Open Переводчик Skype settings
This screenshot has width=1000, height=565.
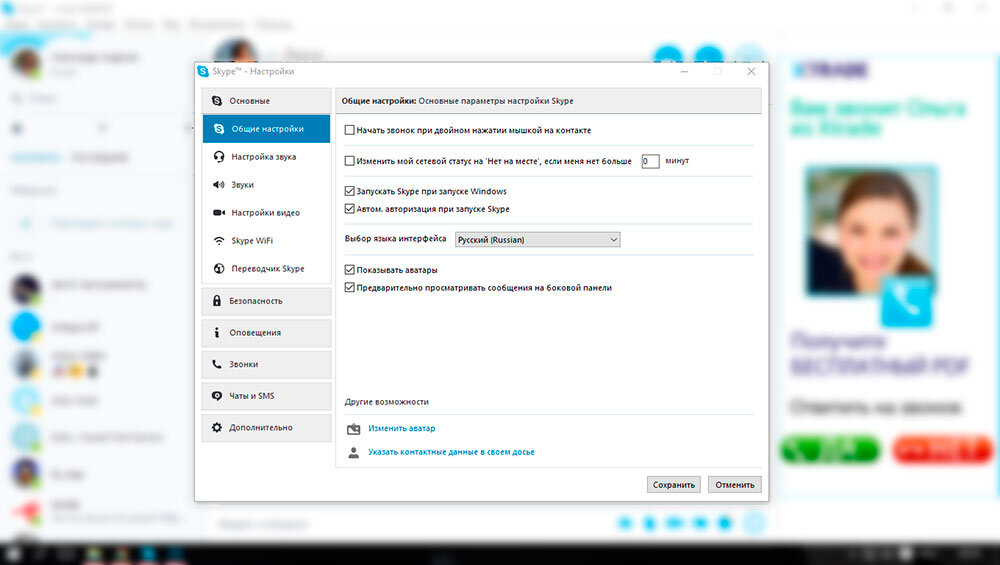(x=267, y=269)
